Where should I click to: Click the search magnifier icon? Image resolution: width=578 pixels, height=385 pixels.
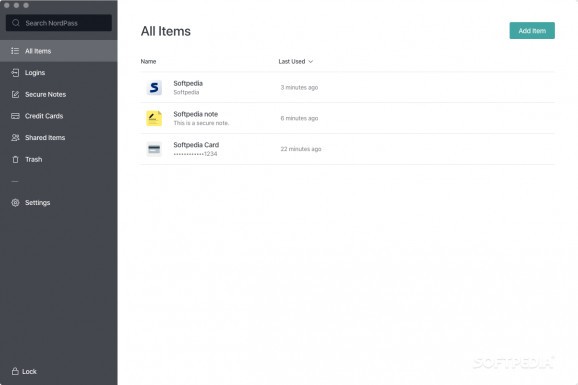[15, 23]
